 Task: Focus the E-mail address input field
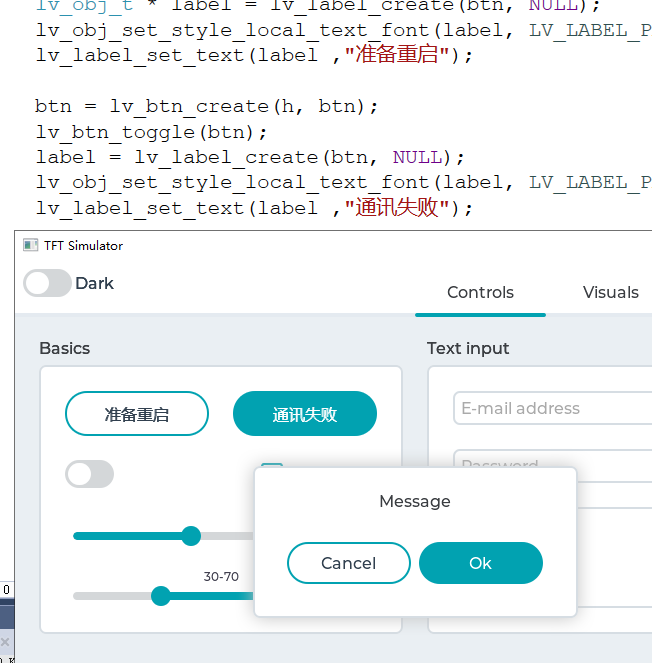tap(553, 408)
